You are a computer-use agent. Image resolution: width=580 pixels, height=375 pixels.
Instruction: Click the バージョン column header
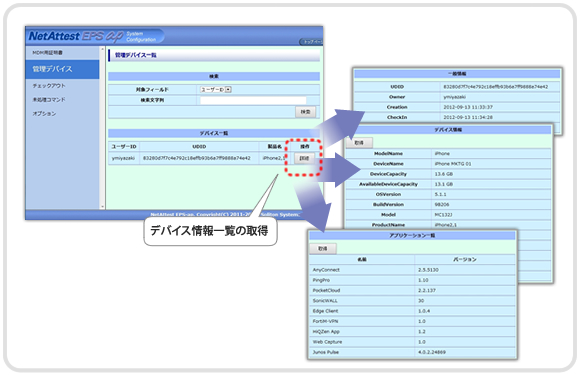[x=465, y=260]
